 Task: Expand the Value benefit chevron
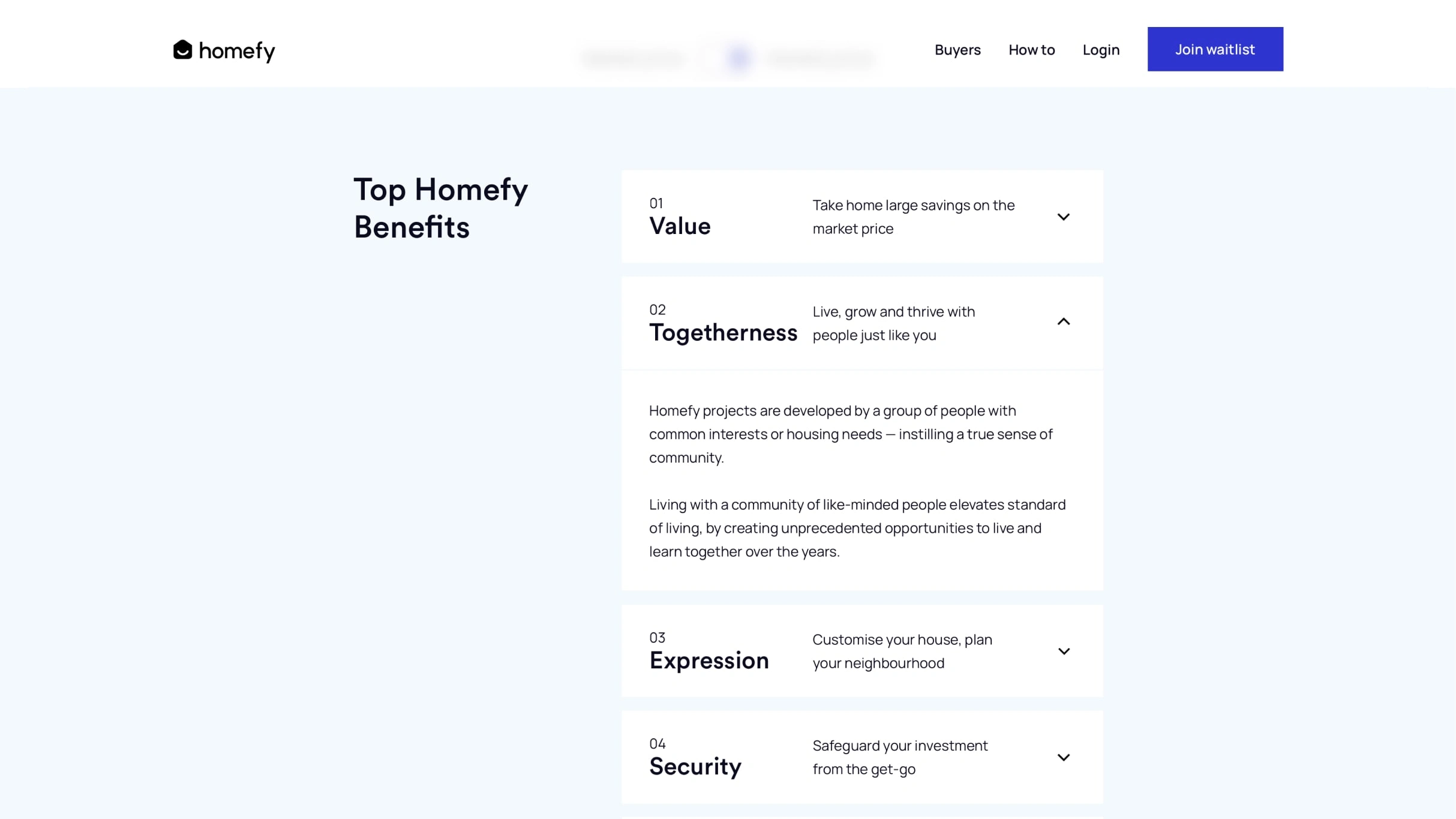pyautogui.click(x=1063, y=217)
